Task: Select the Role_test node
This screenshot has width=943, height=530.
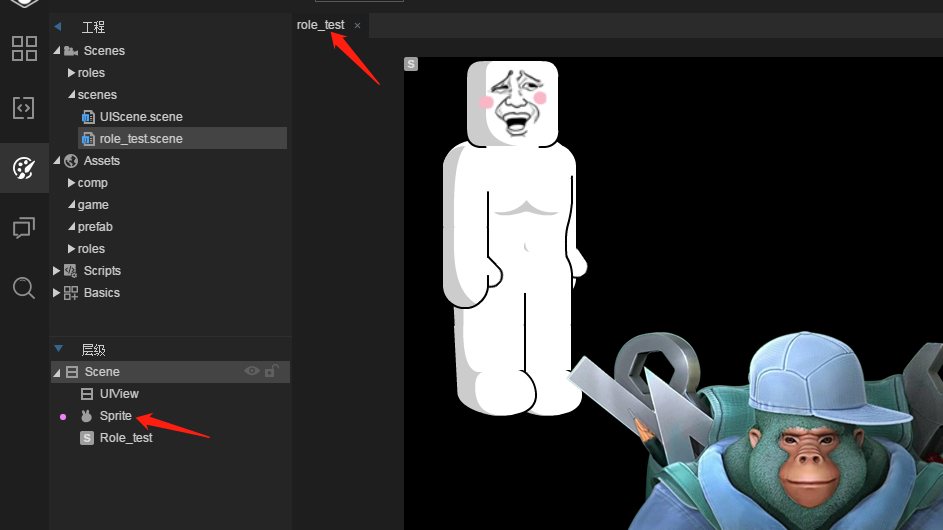Action: tap(126, 438)
